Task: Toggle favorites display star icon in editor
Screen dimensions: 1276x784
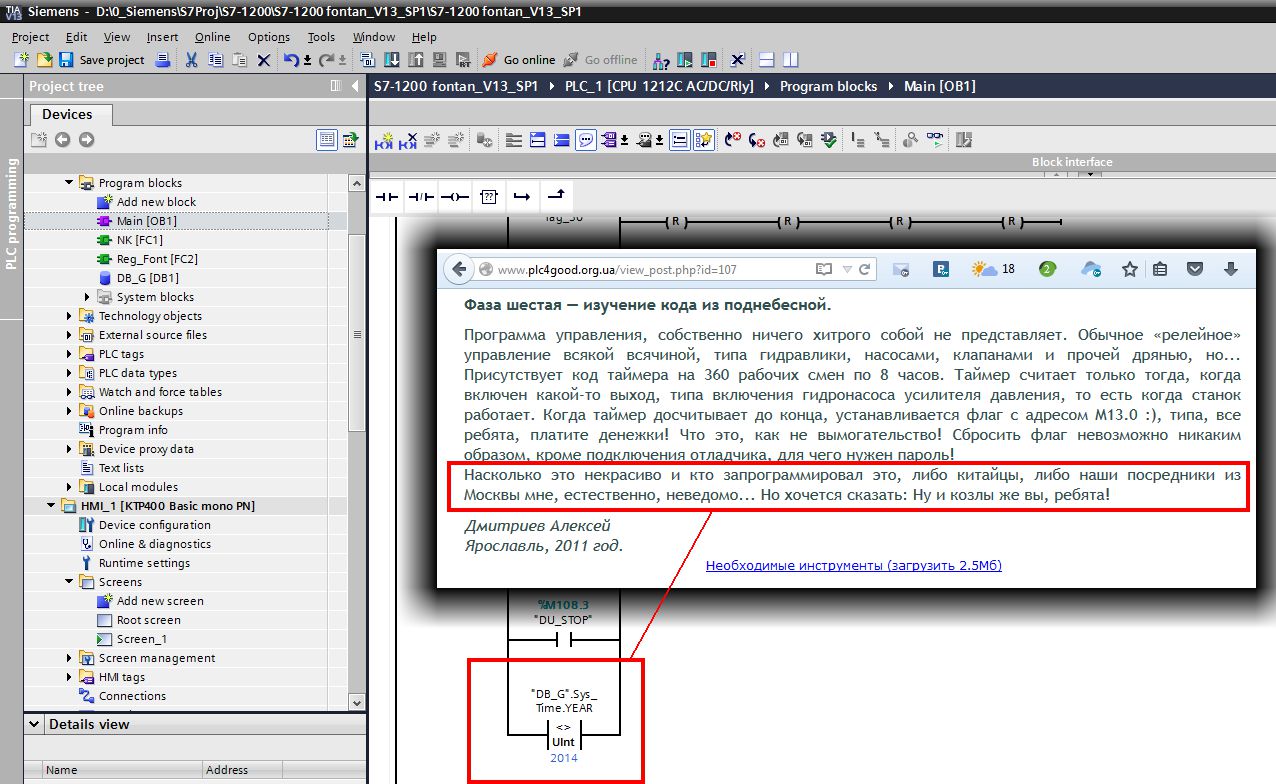Action: (704, 140)
